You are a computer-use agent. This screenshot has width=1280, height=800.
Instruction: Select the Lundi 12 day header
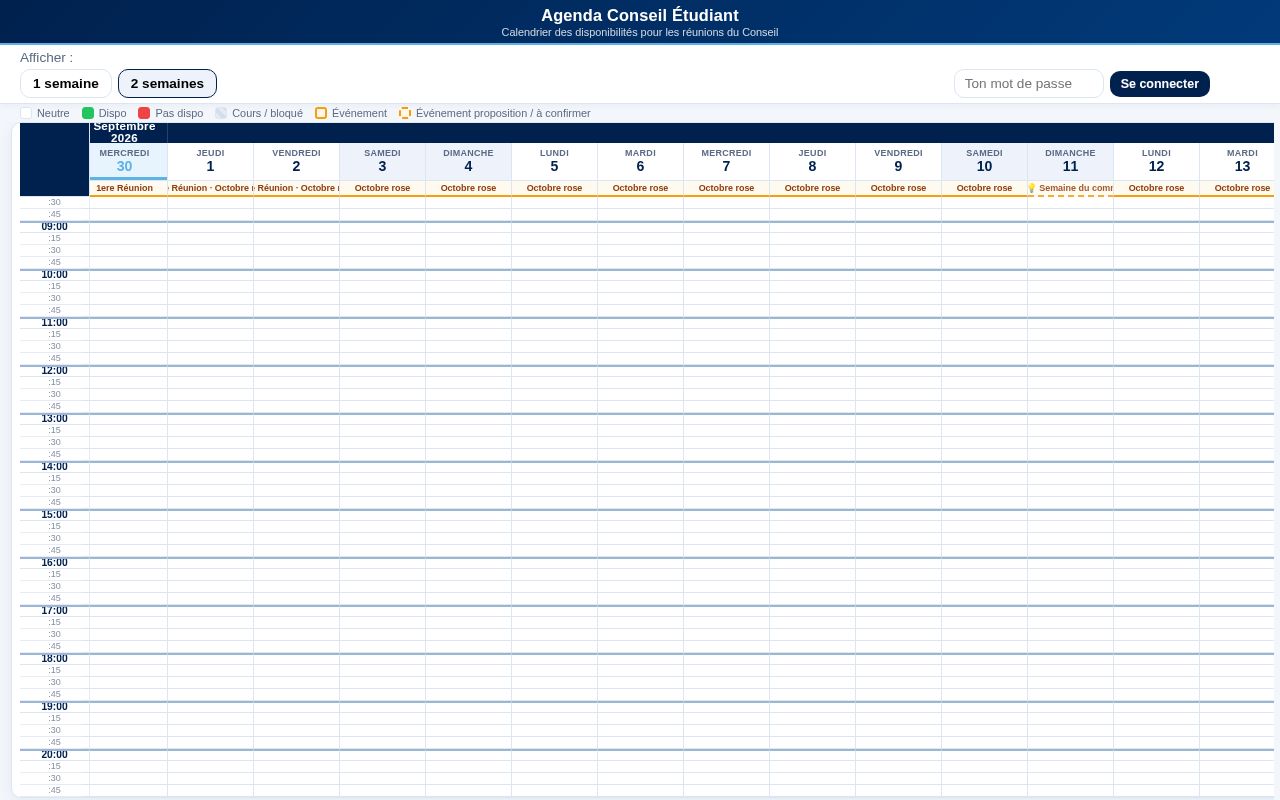coord(1156,161)
